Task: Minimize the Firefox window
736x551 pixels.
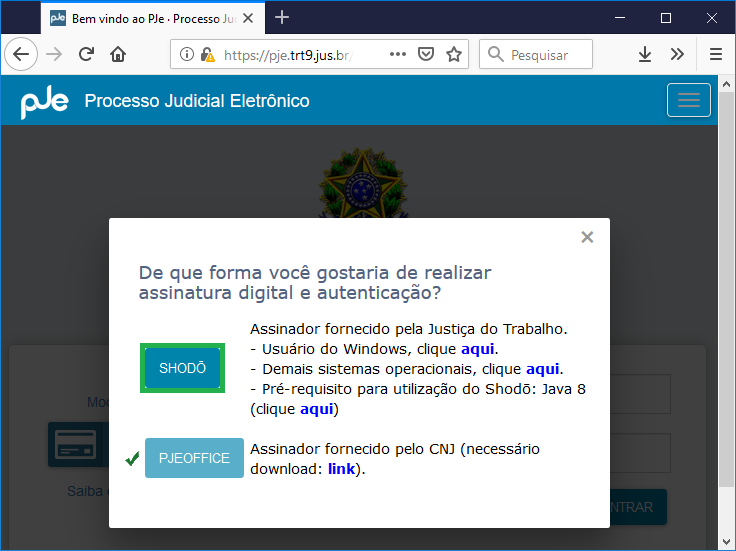Action: 620,18
